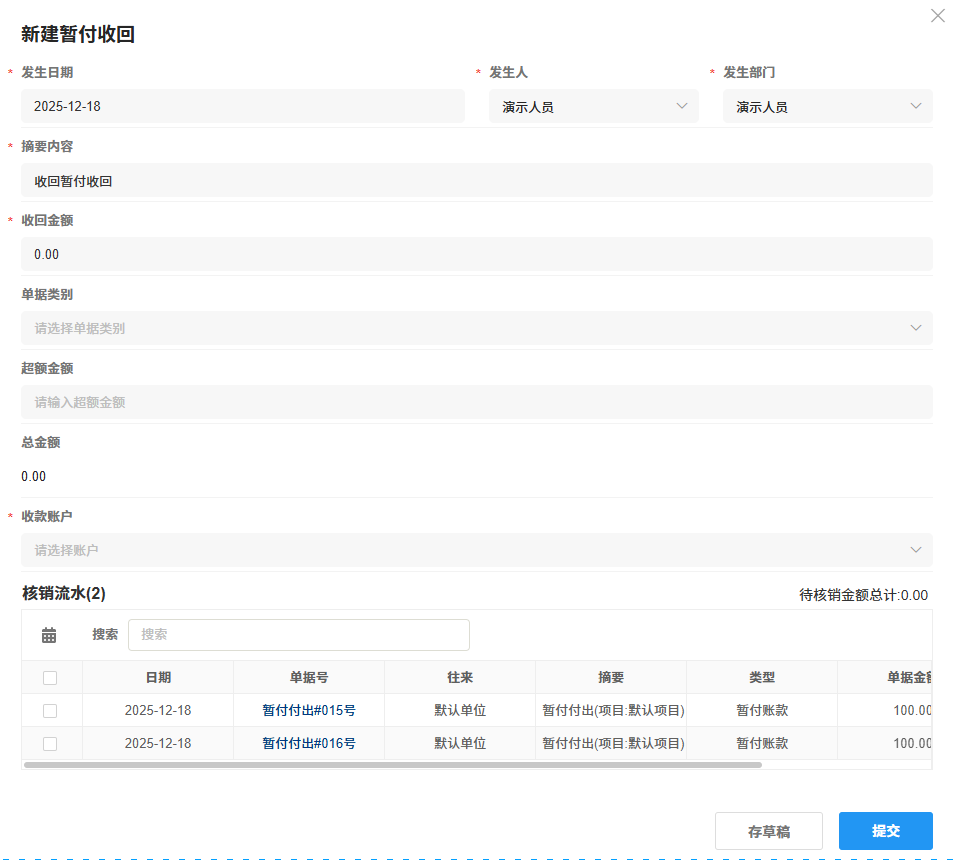Save draft using the 存草稿 button
Screen dimensions: 957x867
[768, 830]
